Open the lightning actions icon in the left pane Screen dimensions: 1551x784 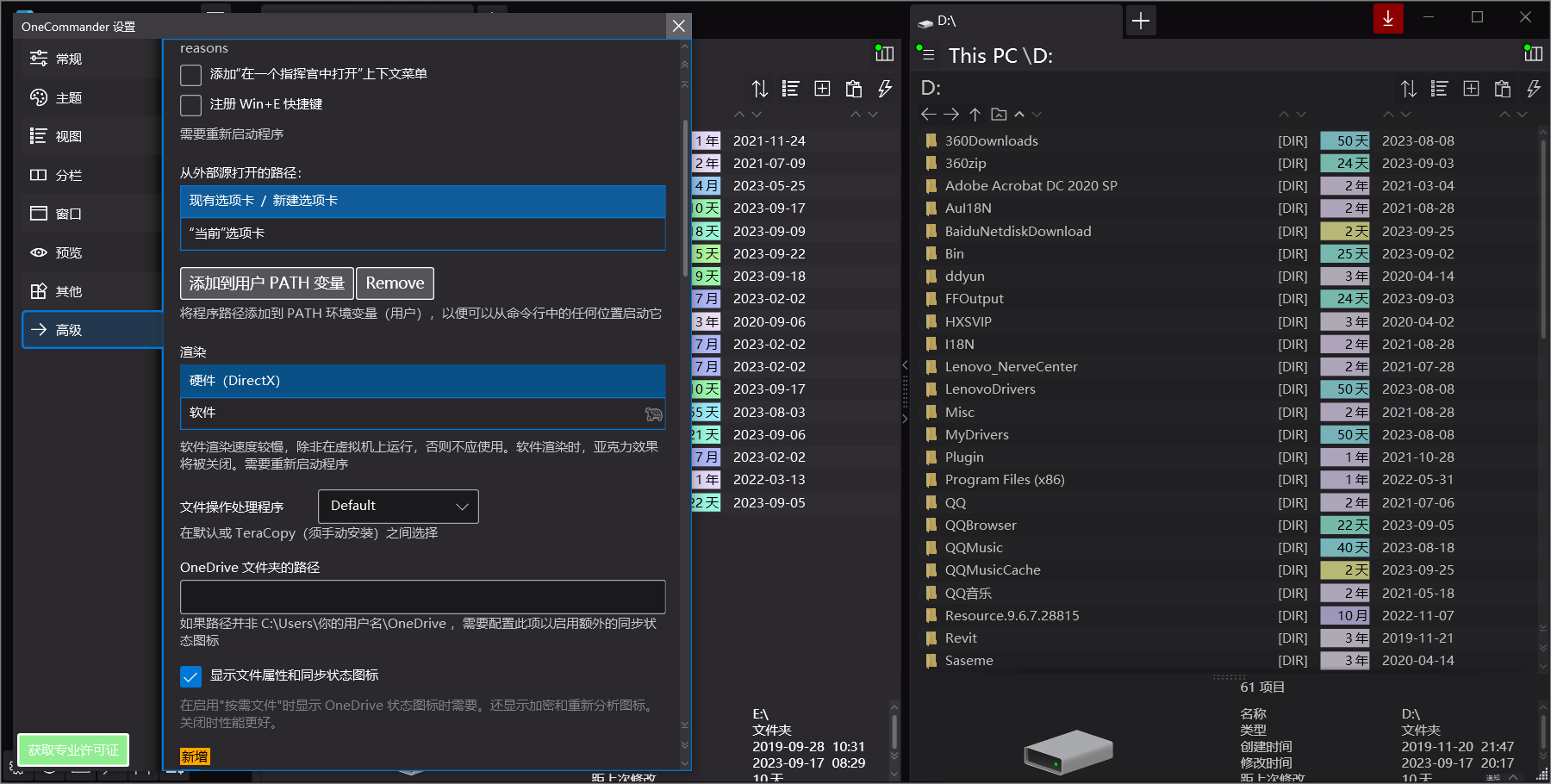pyautogui.click(x=885, y=88)
